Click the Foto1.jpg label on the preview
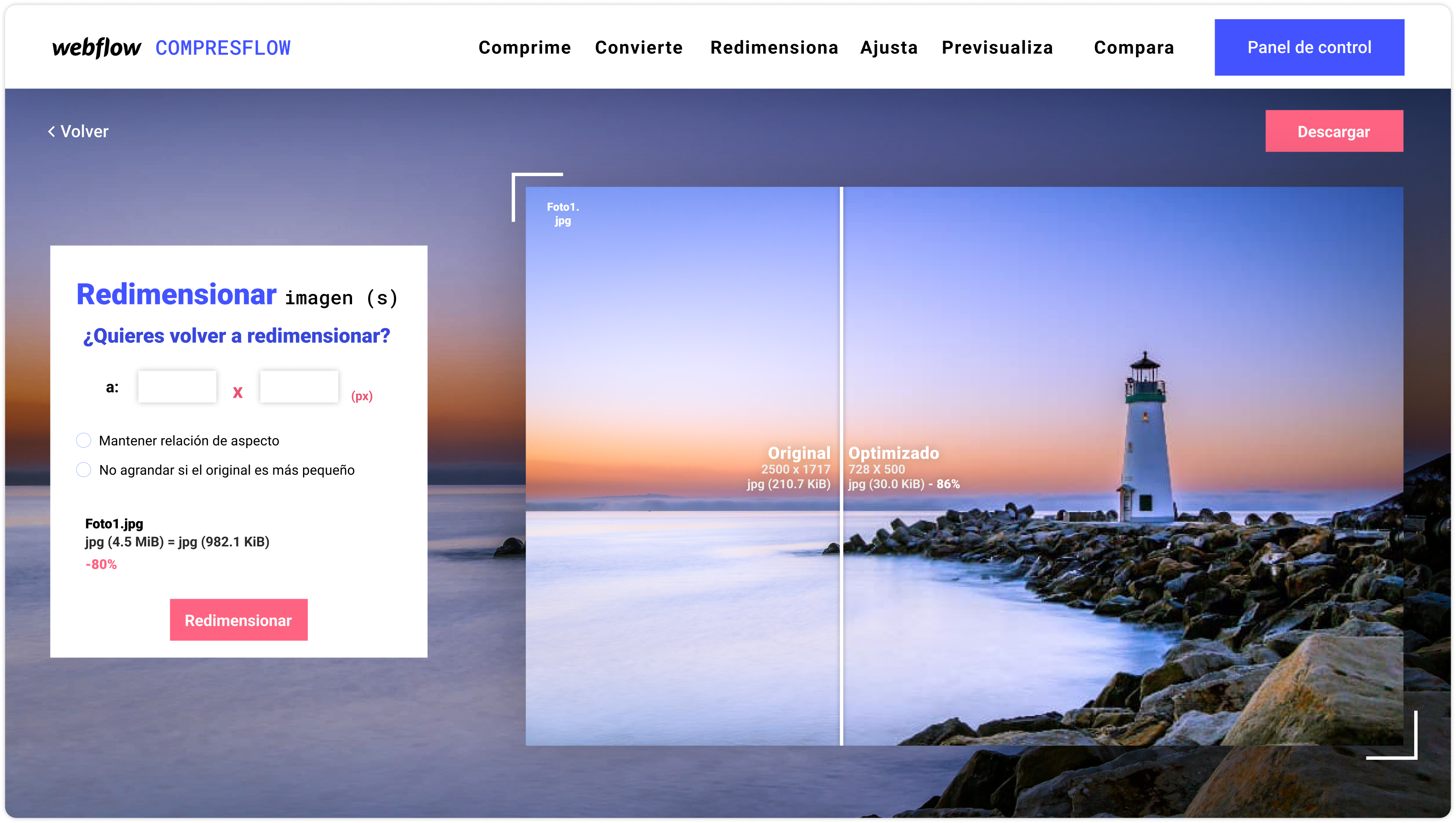This screenshot has width=1456, height=823. [x=563, y=213]
